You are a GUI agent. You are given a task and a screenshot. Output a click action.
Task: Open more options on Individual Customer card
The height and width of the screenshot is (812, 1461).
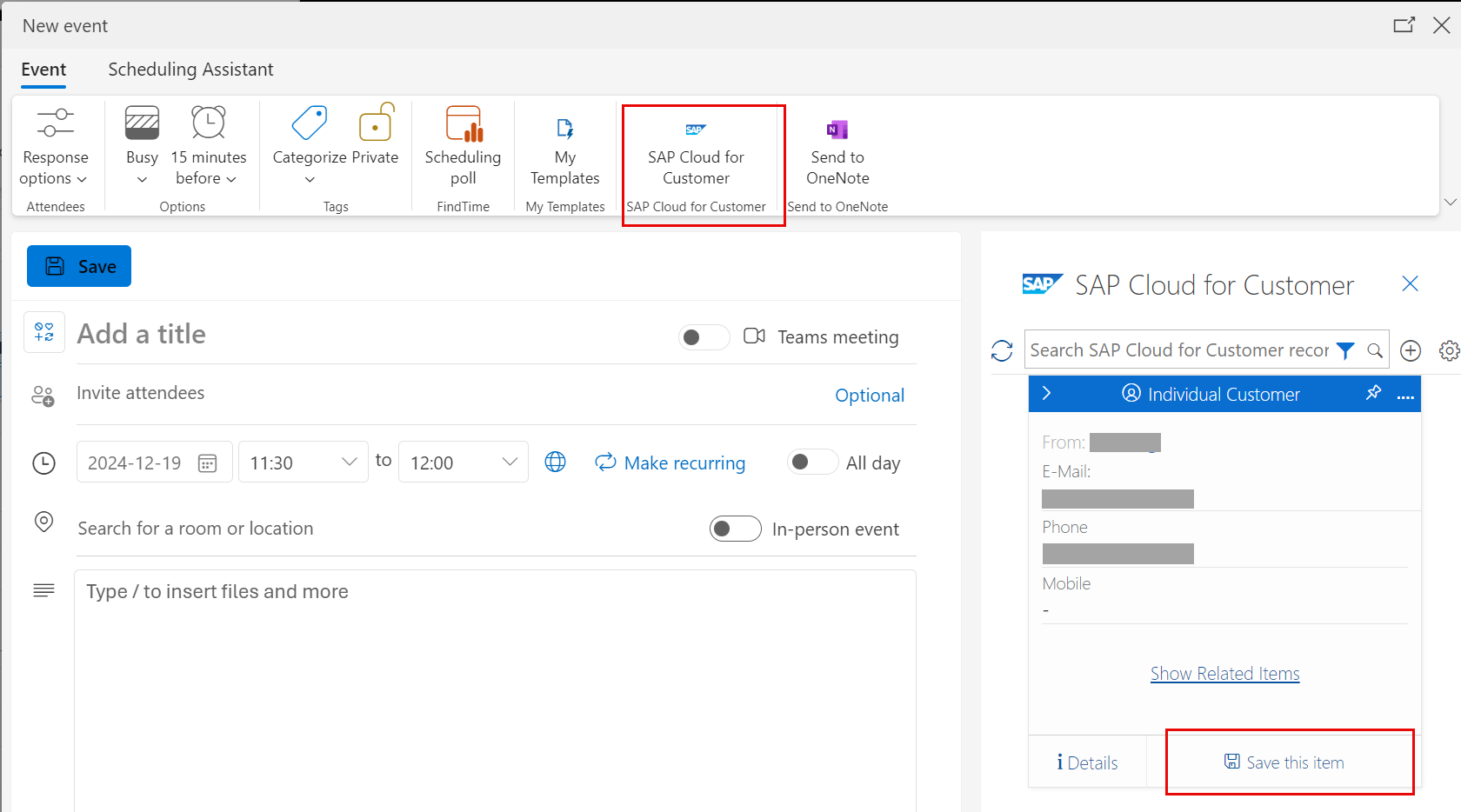coord(1405,396)
